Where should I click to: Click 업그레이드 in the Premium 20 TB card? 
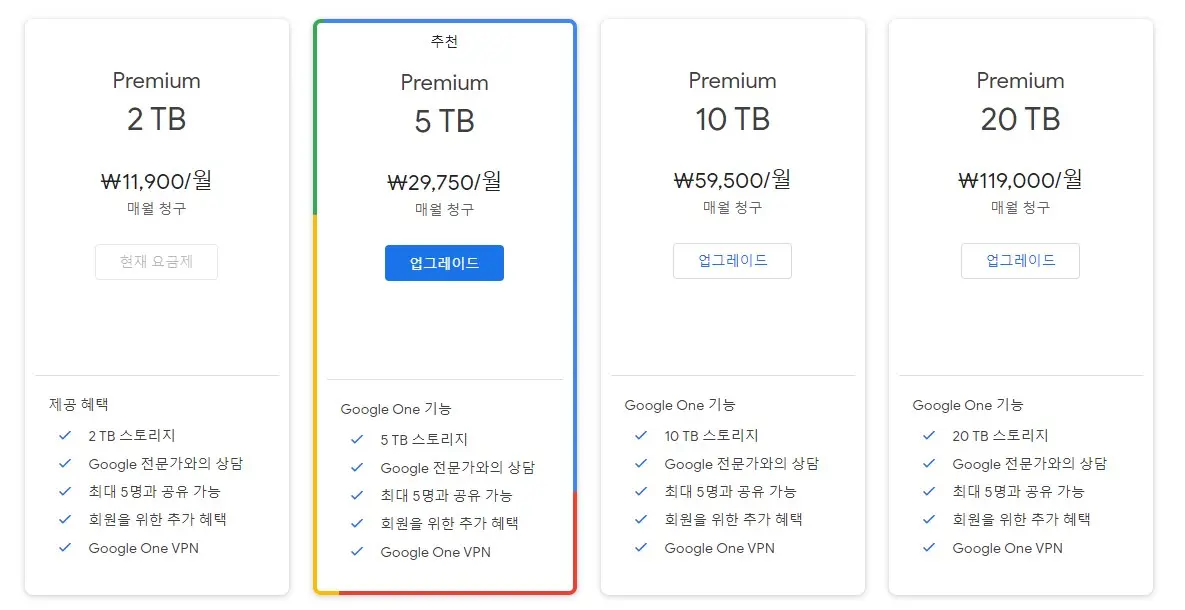tap(1020, 260)
